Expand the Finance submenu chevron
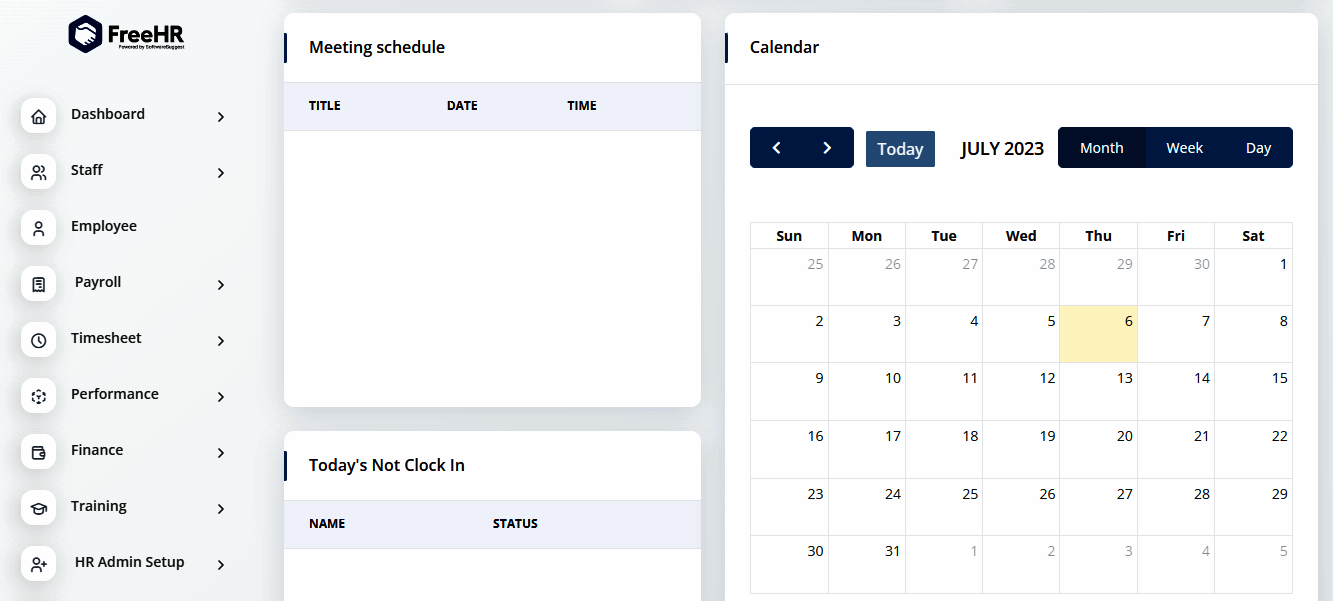This screenshot has width=1333, height=601. (221, 453)
